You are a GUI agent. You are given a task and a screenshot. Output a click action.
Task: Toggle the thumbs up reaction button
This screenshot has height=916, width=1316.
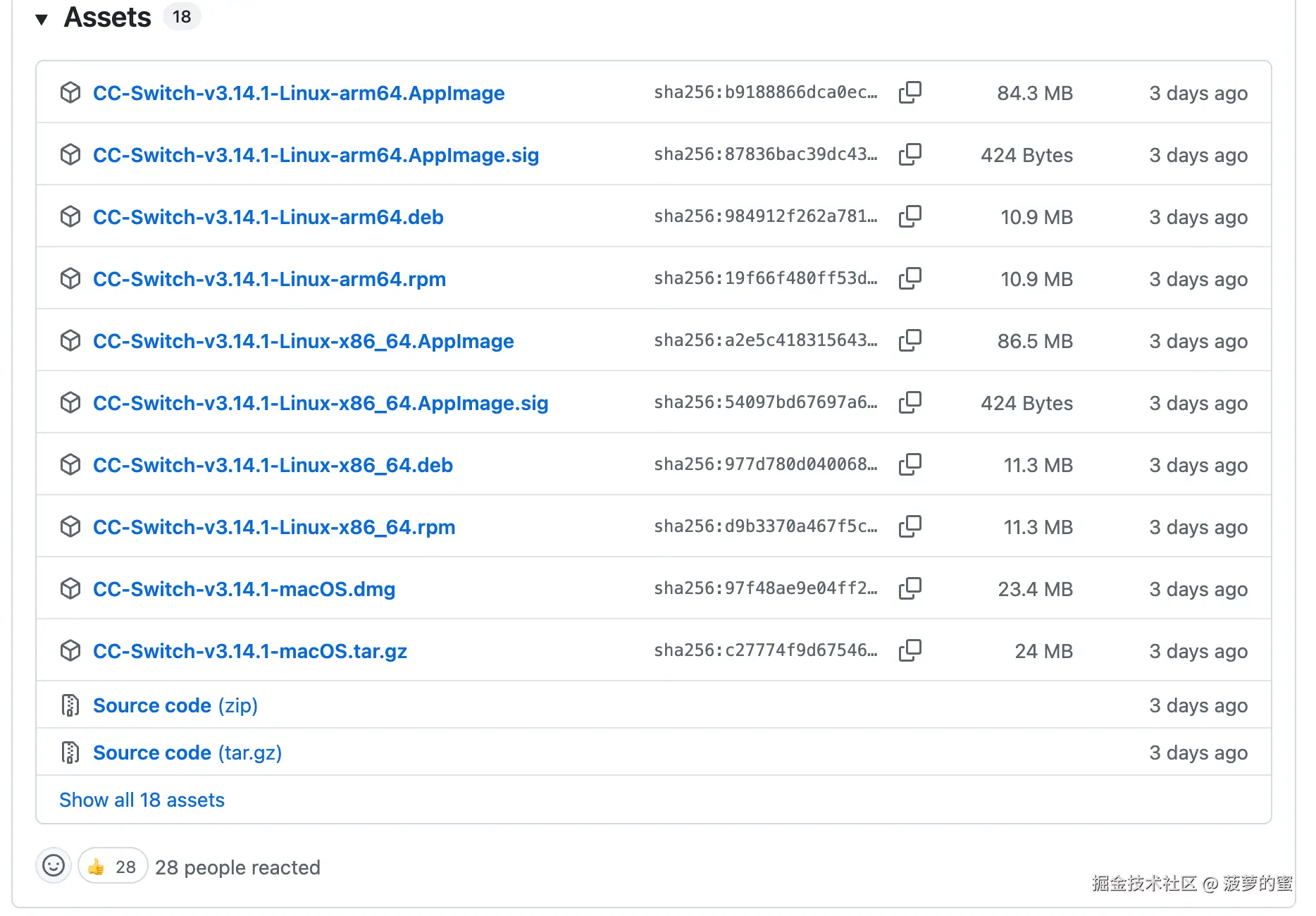coord(113,866)
